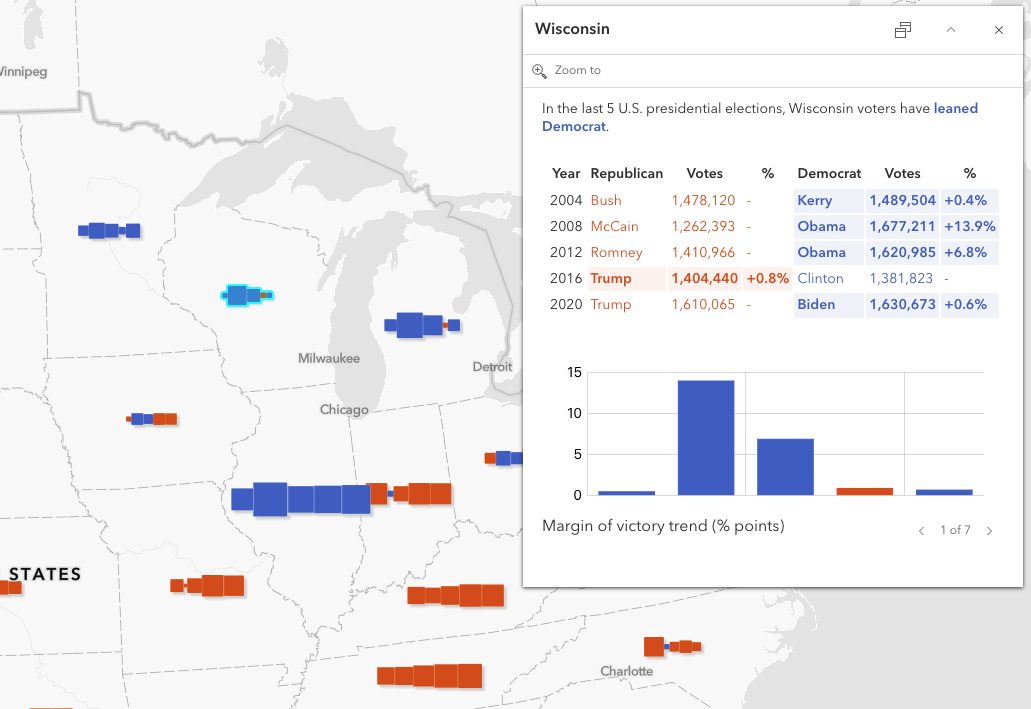Select Biden in the 2020 row

(818, 304)
